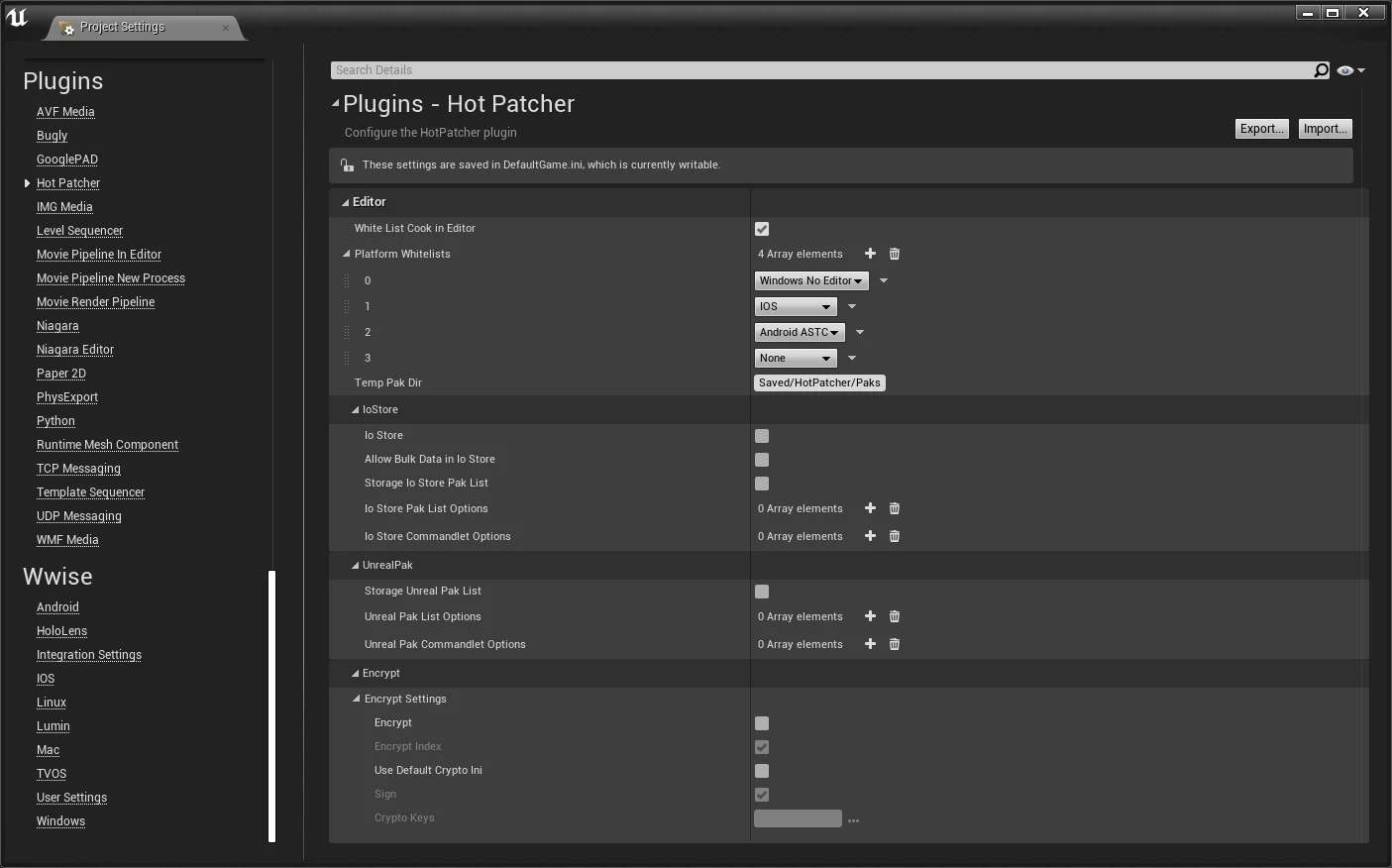
Task: Empty the Platform Whitelists array with trash icon
Action: click(x=894, y=254)
